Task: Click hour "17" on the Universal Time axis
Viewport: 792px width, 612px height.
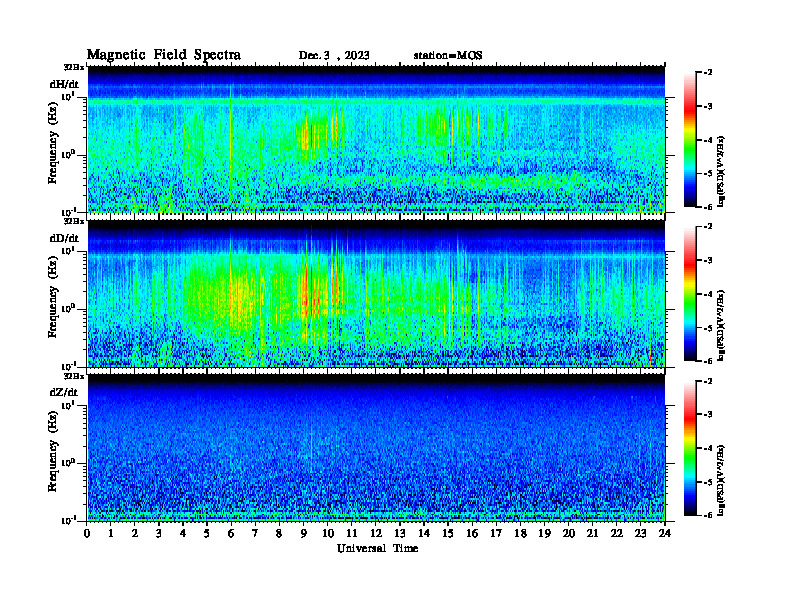Action: [497, 534]
